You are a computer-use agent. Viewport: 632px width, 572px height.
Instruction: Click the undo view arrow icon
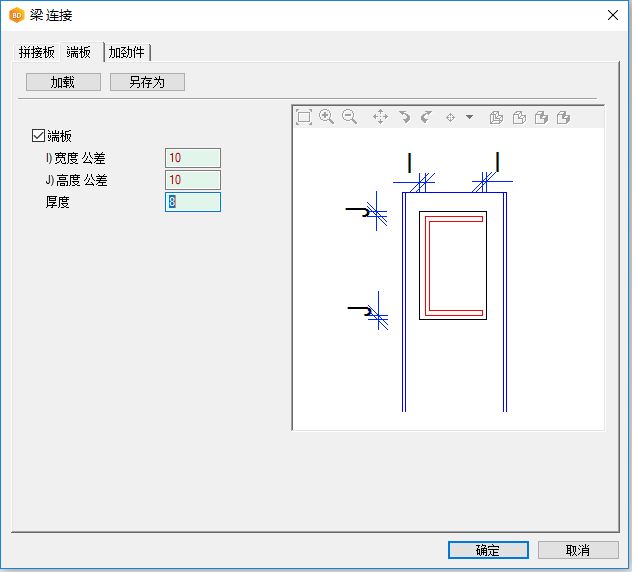point(404,117)
